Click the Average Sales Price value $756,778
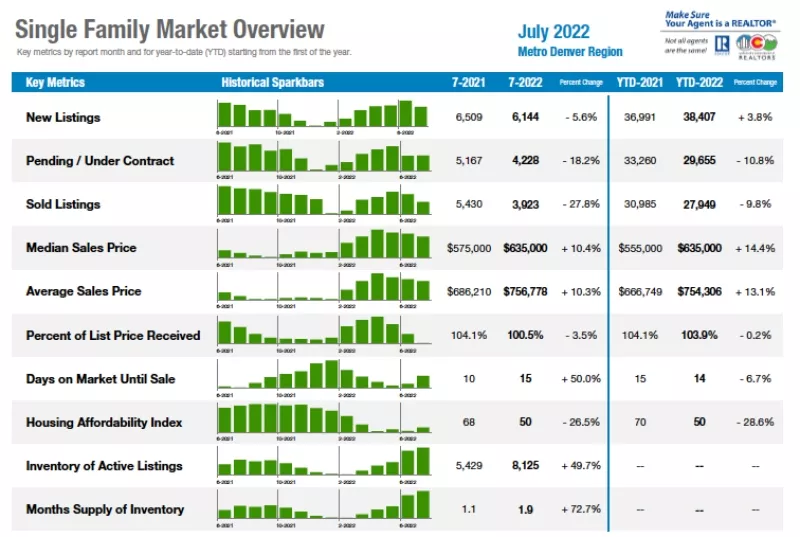This screenshot has width=800, height=537. coord(525,292)
